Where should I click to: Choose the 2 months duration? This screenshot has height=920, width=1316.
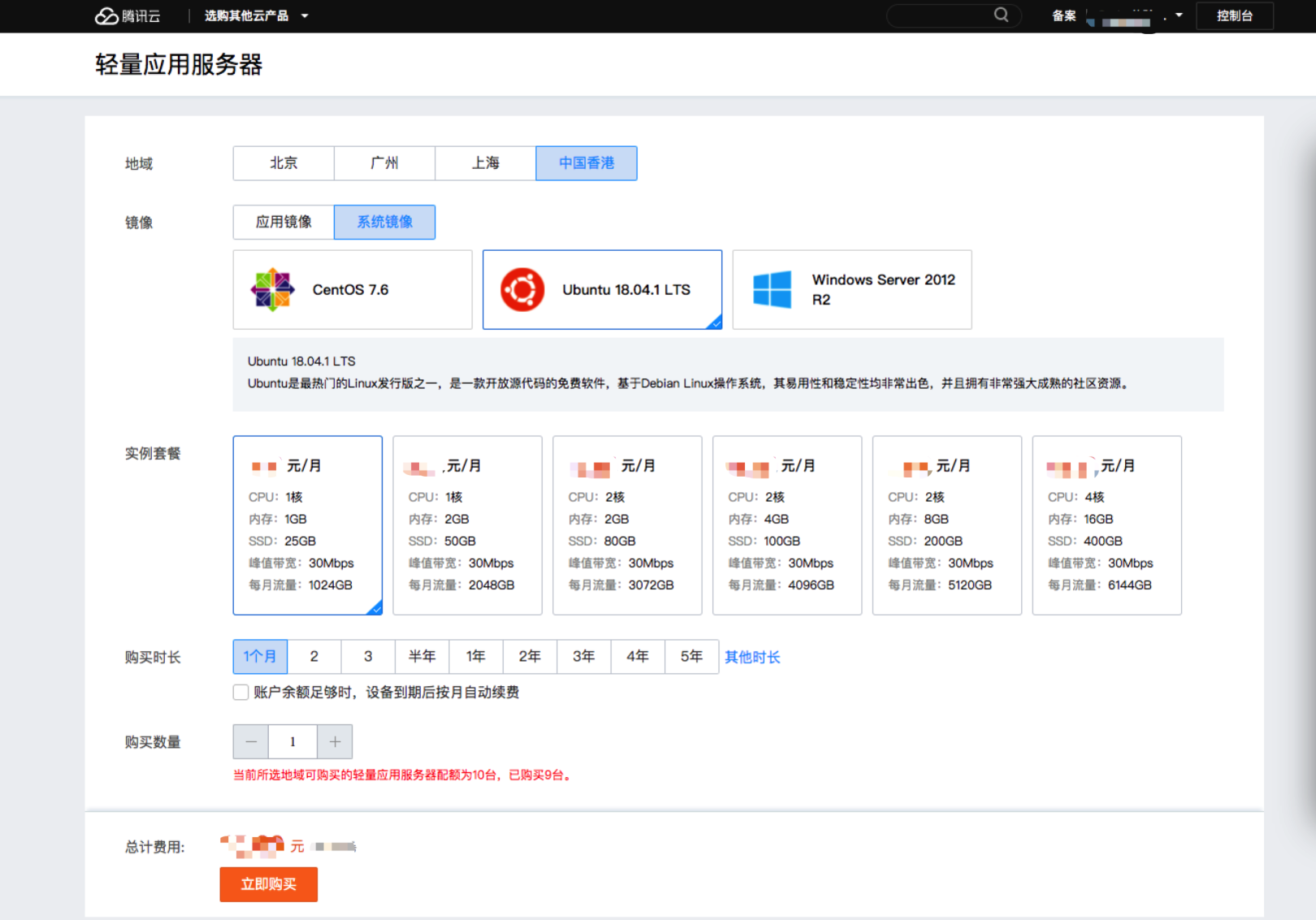(x=314, y=656)
